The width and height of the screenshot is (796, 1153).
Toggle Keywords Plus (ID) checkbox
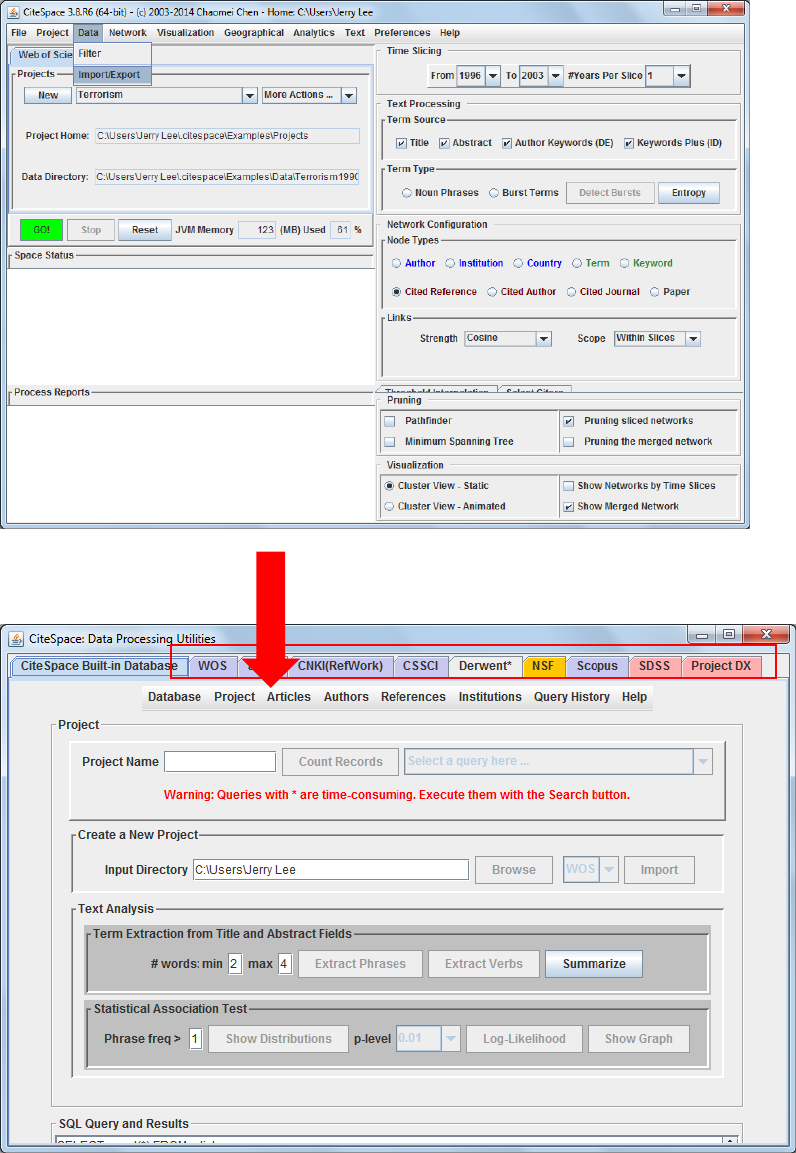[x=629, y=143]
